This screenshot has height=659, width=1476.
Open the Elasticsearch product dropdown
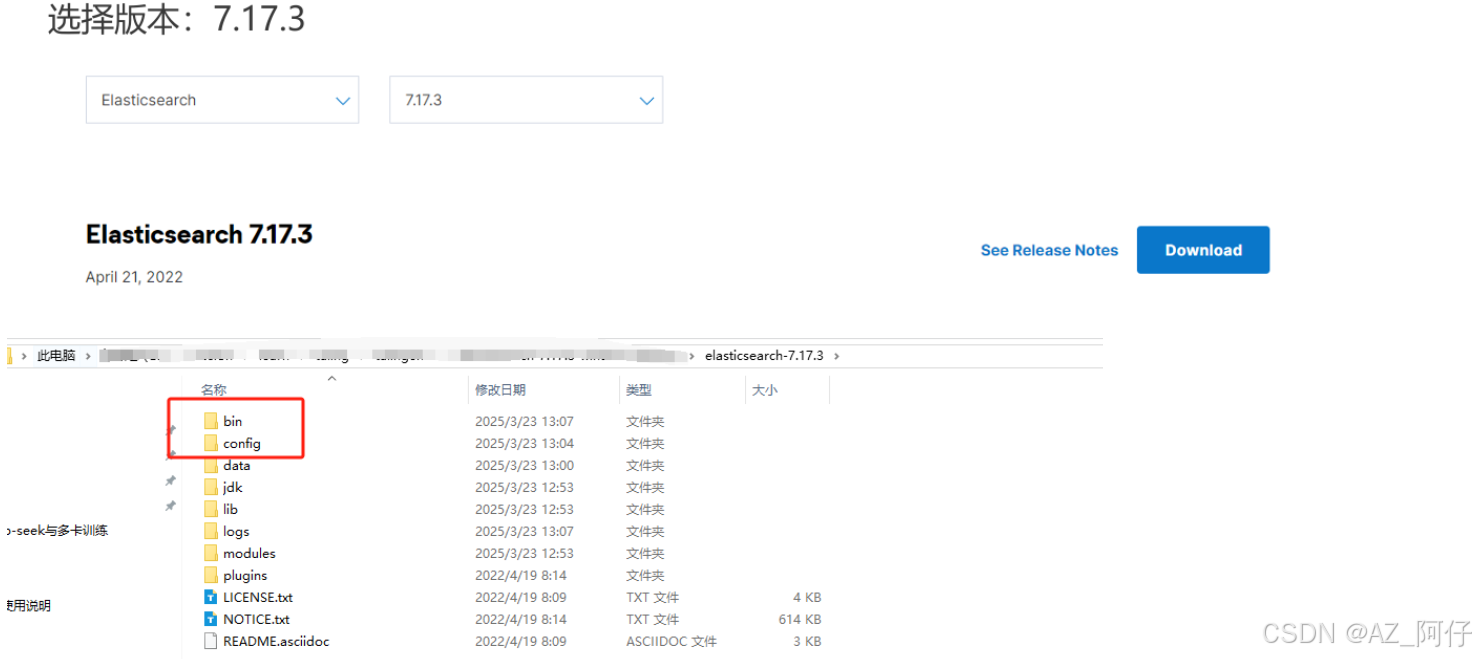[x=222, y=100]
